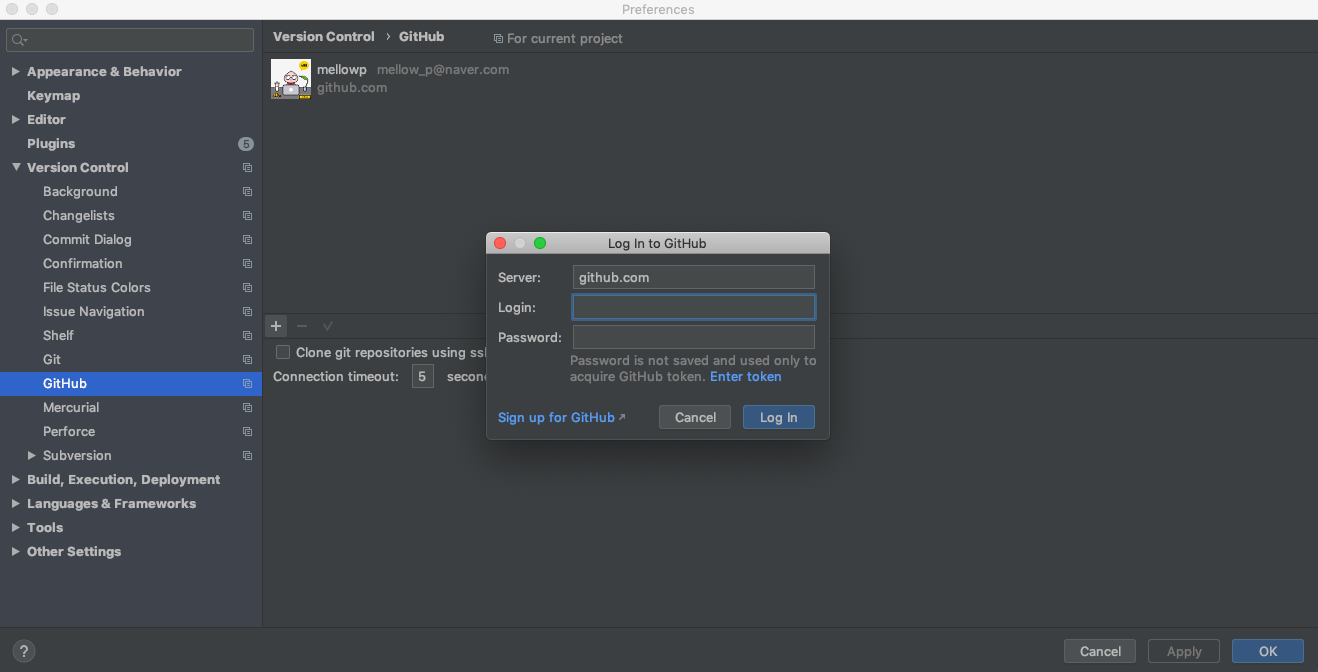Expand Languages & Frameworks section
The image size is (1318, 672).
[x=15, y=504]
